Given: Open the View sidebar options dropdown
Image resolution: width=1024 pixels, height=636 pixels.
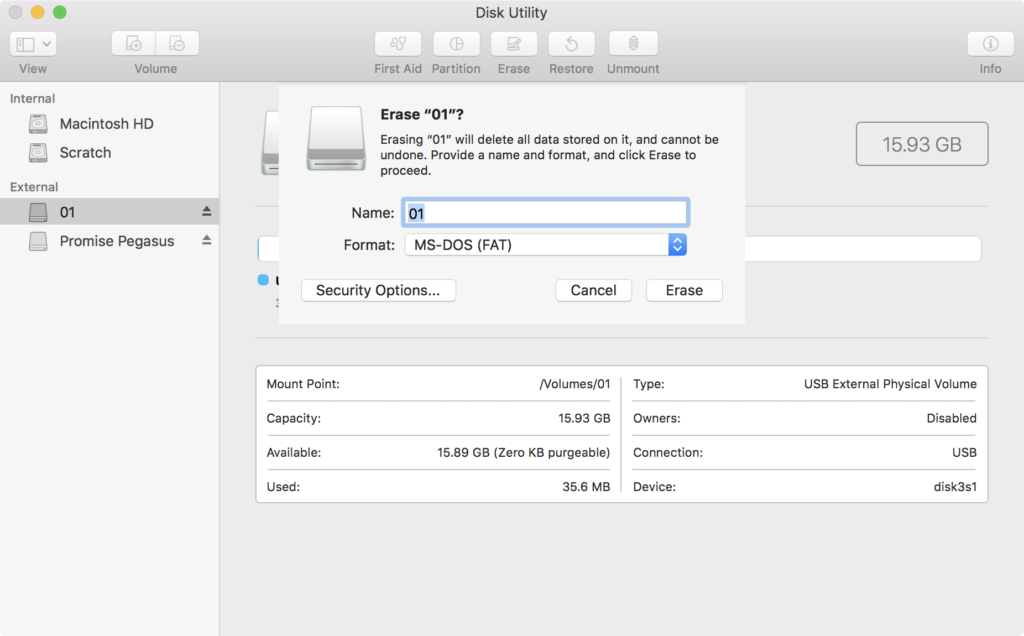Looking at the screenshot, I should point(33,44).
